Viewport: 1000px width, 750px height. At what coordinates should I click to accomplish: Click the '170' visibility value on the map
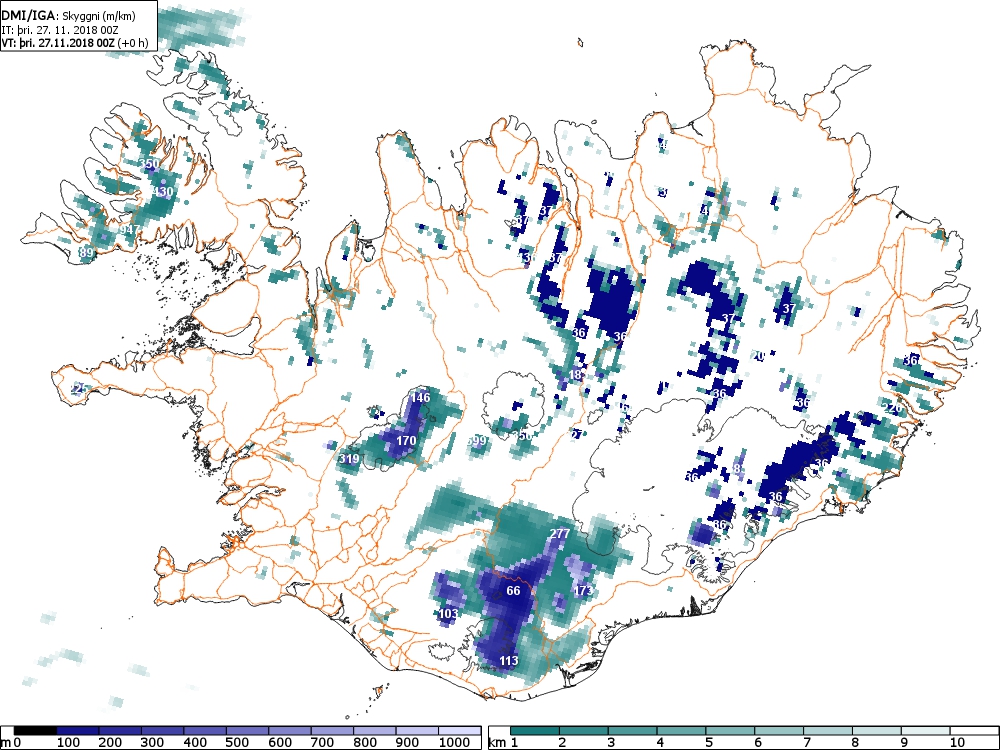click(x=406, y=440)
